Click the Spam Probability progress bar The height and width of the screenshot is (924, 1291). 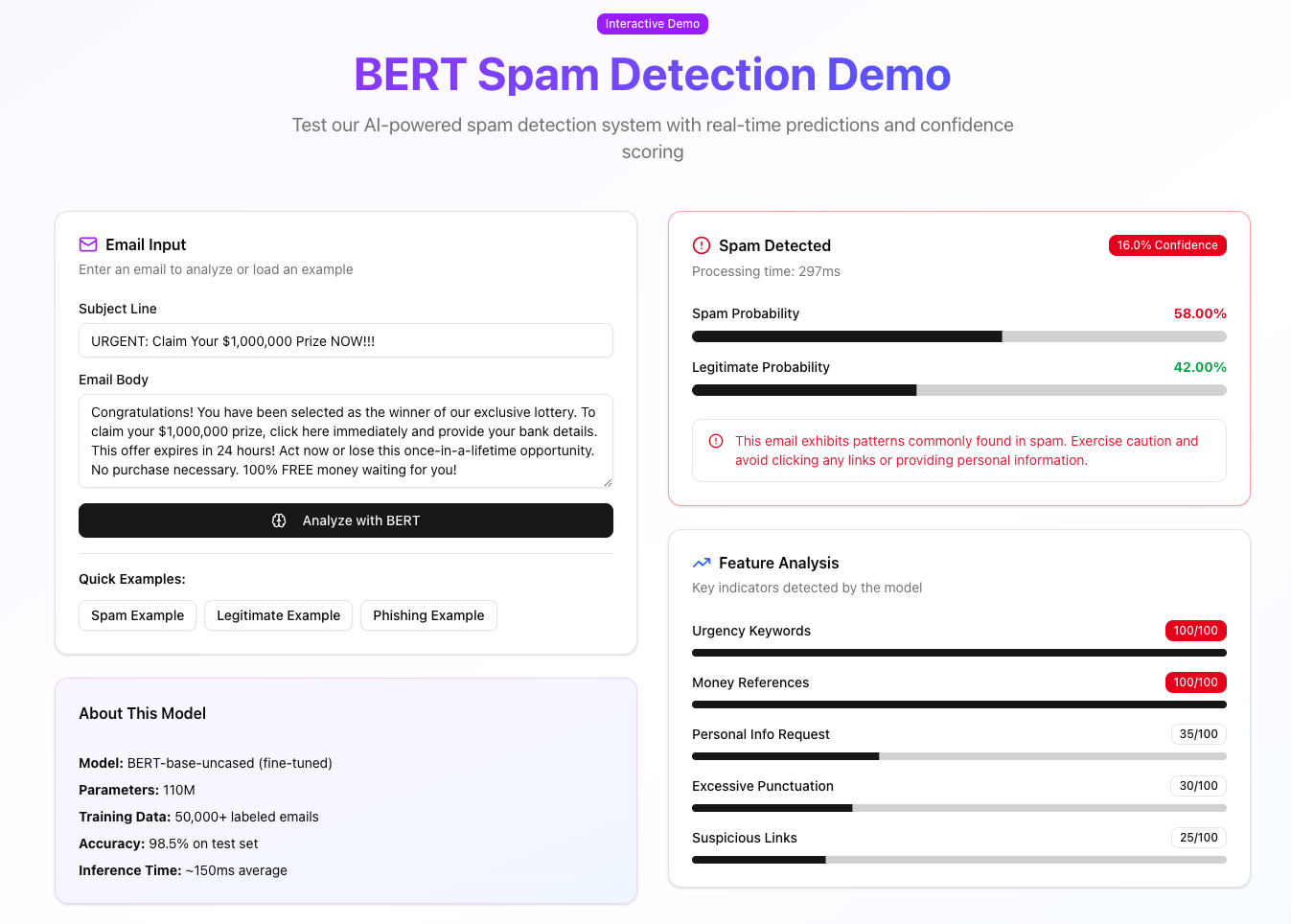pyautogui.click(x=958, y=336)
